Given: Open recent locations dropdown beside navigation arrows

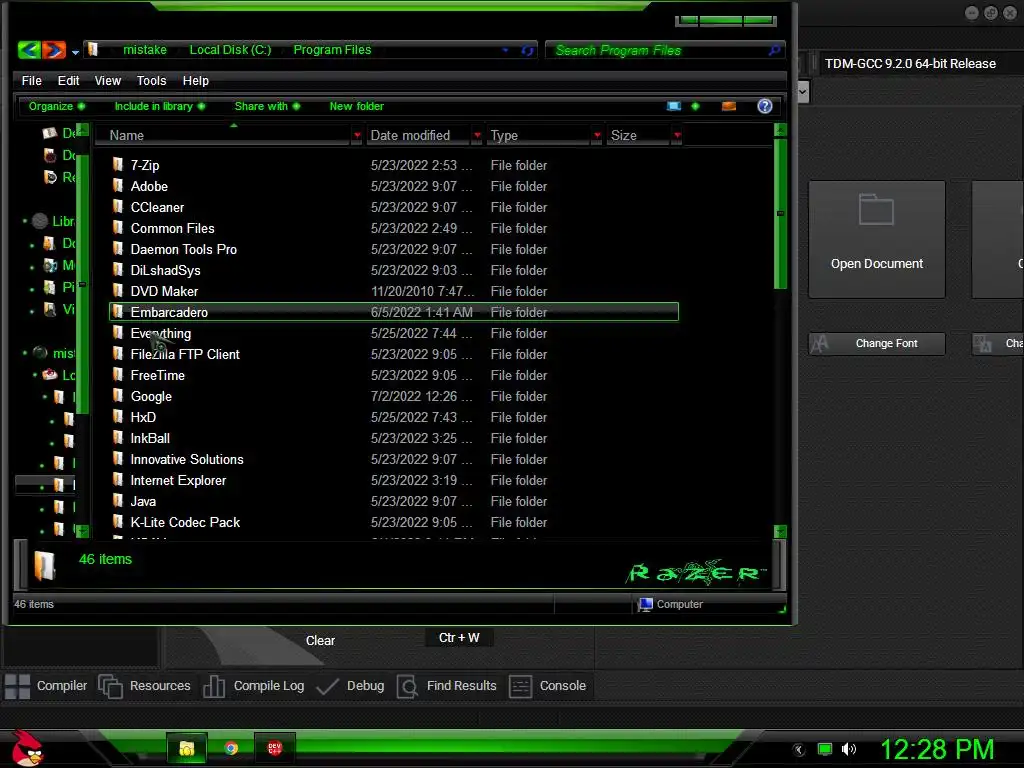Looking at the screenshot, I should coord(75,52).
